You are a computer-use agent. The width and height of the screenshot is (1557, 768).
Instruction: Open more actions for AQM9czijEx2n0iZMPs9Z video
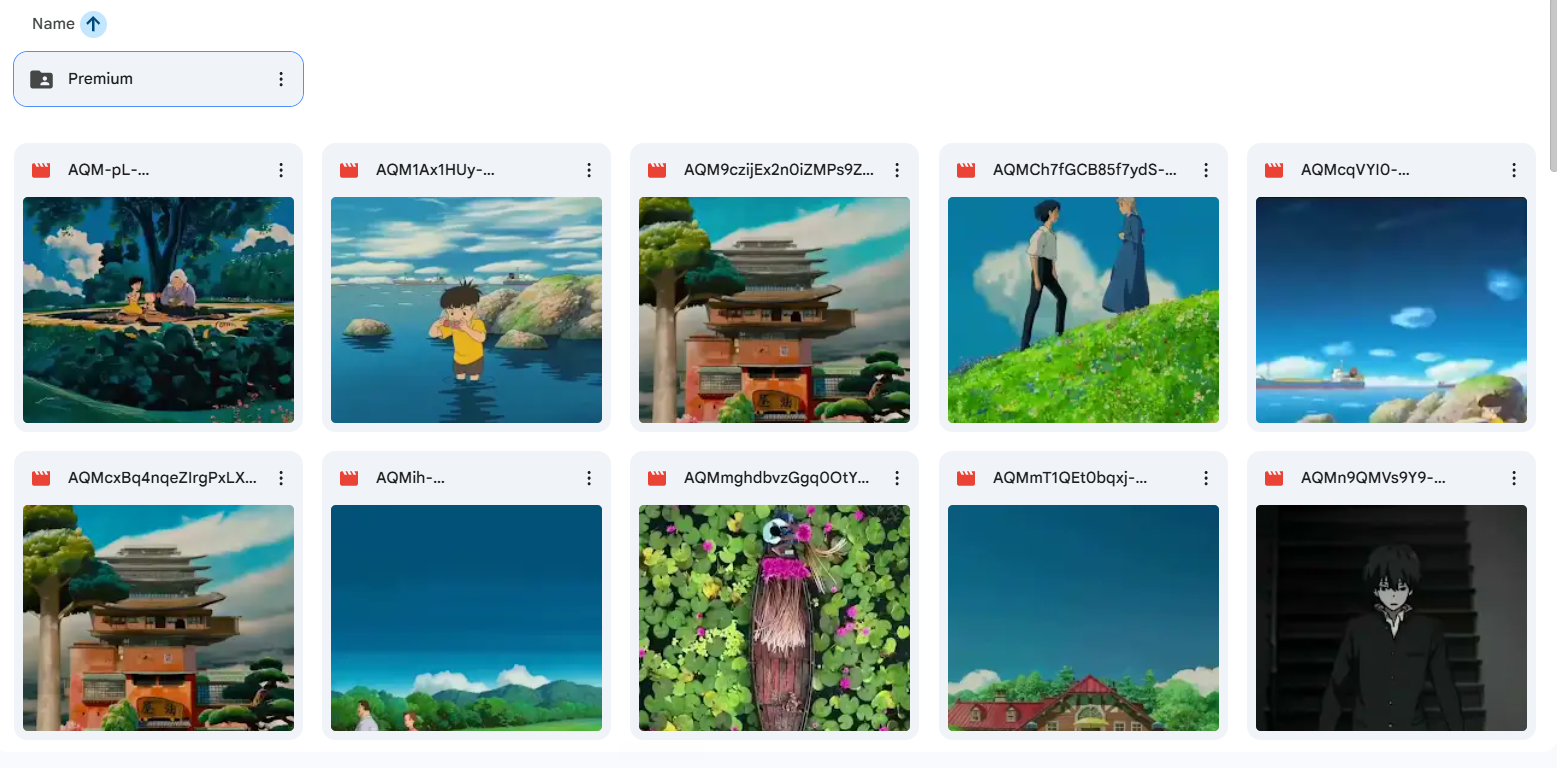pyautogui.click(x=897, y=170)
